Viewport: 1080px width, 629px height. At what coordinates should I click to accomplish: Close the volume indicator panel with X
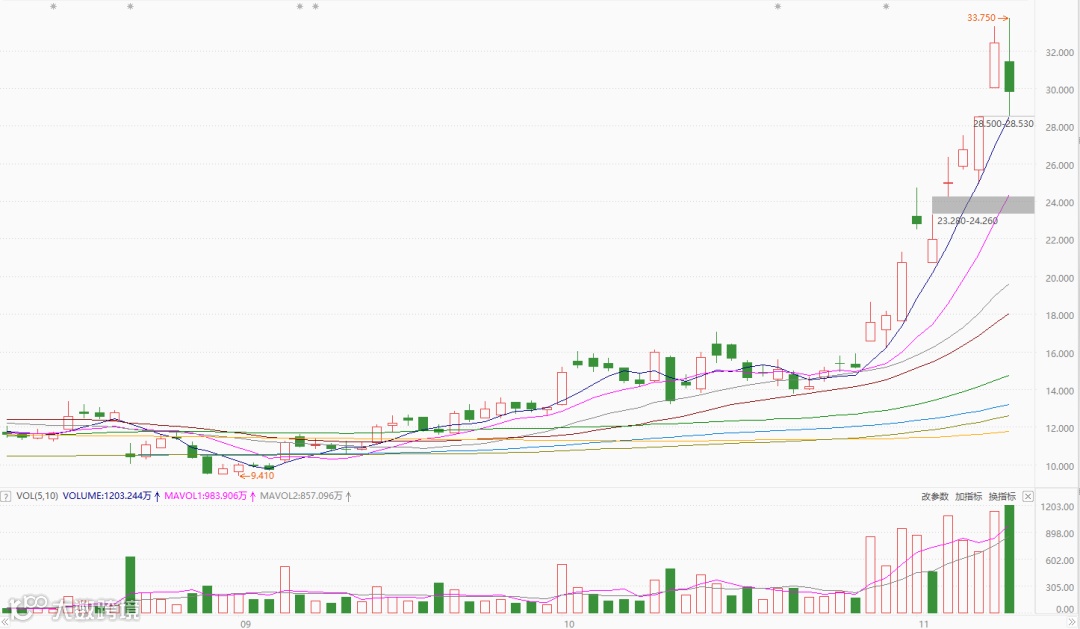pyautogui.click(x=1028, y=496)
